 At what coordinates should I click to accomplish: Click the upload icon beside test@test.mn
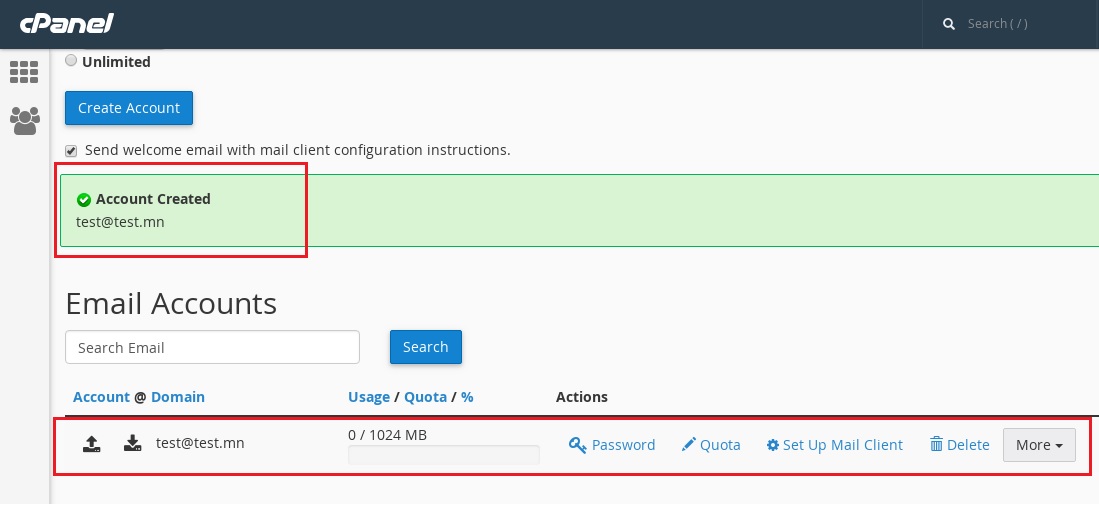(91, 443)
